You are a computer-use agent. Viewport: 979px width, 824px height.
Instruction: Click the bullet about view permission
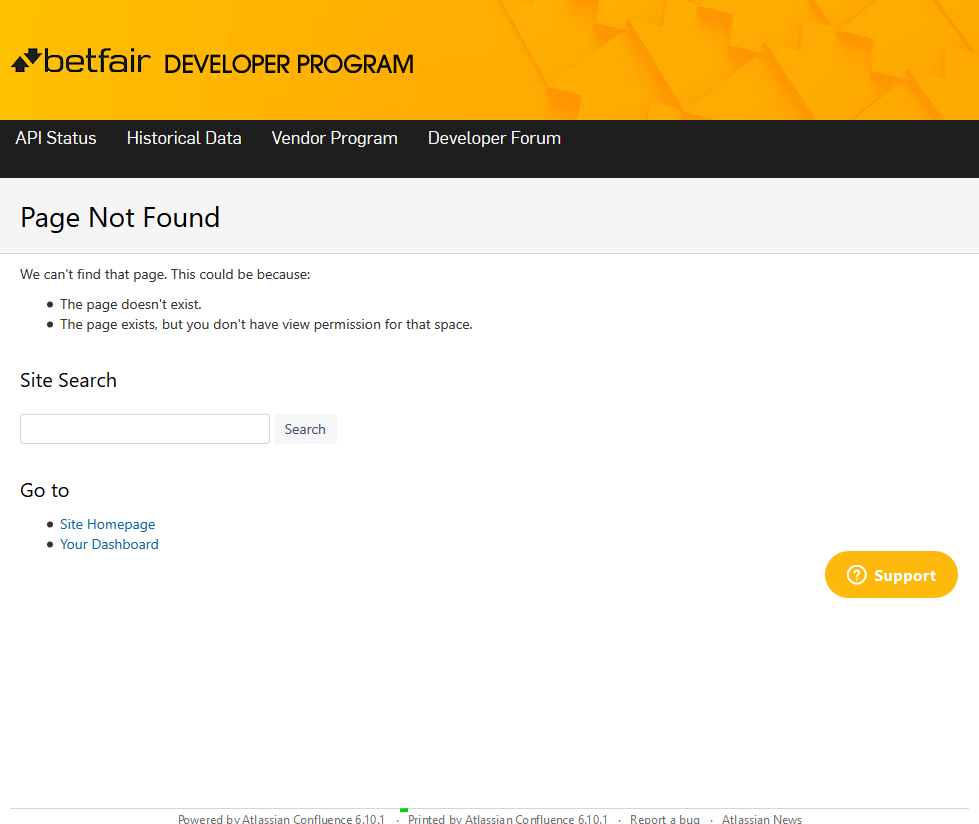(x=266, y=325)
